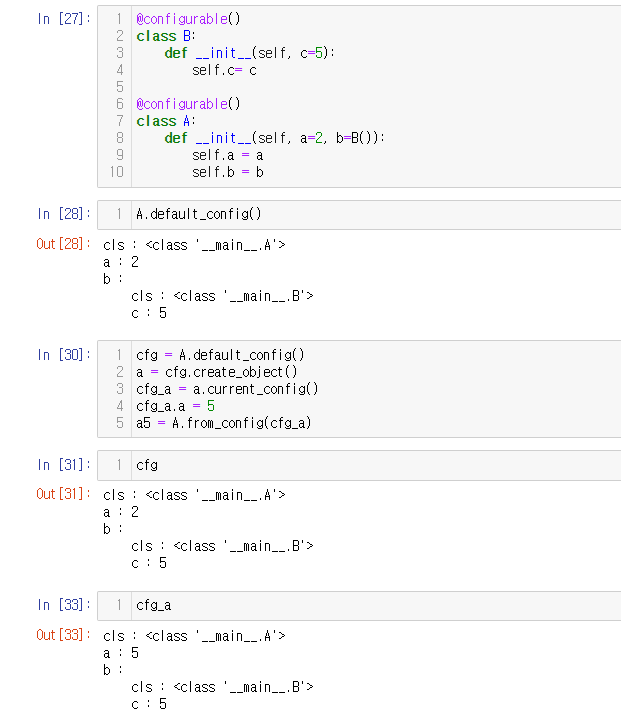
Task: Click "cls : <class '__main__.B'>" in Out[31]
Action: tap(223, 546)
